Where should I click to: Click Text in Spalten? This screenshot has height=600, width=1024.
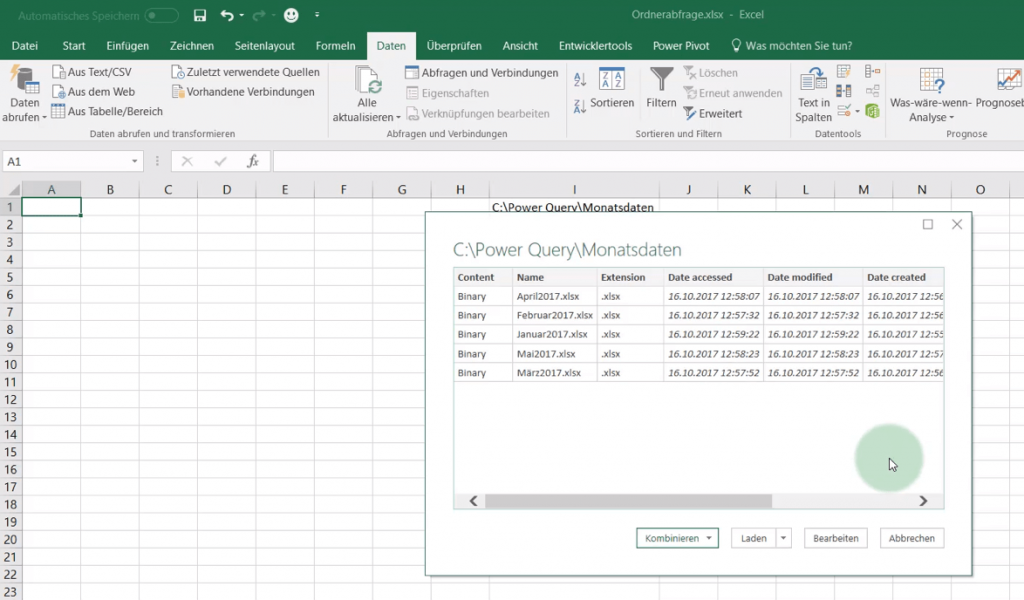point(813,95)
